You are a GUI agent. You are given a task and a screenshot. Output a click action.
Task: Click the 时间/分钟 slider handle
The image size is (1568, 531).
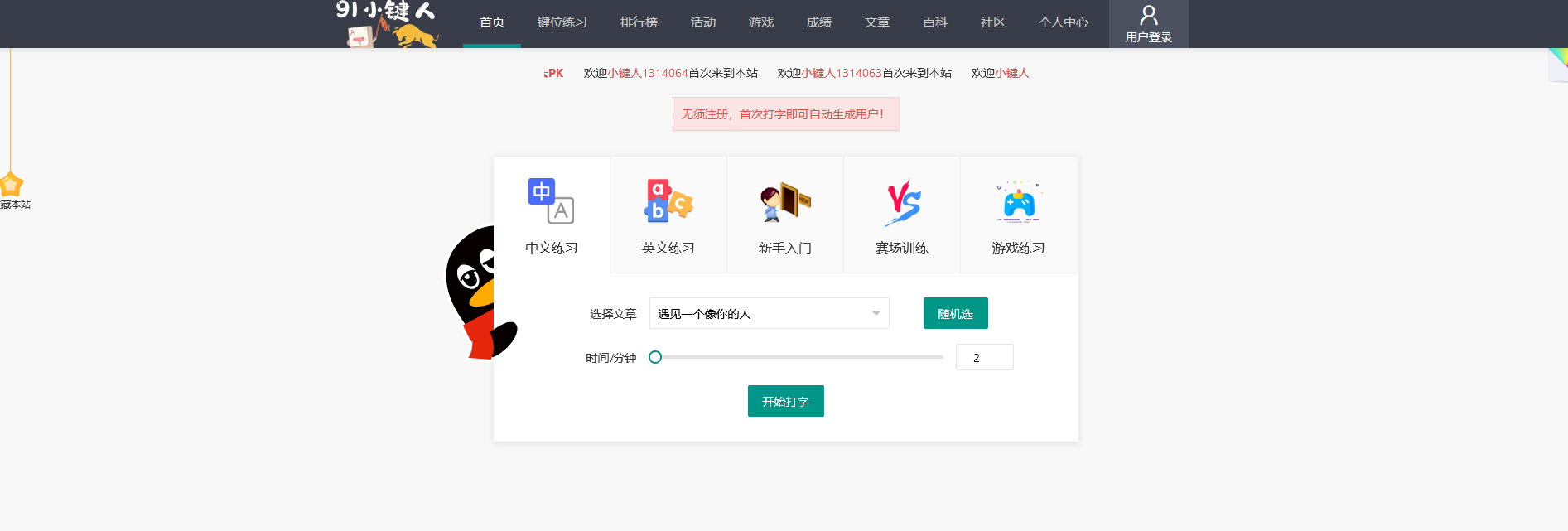point(655,357)
